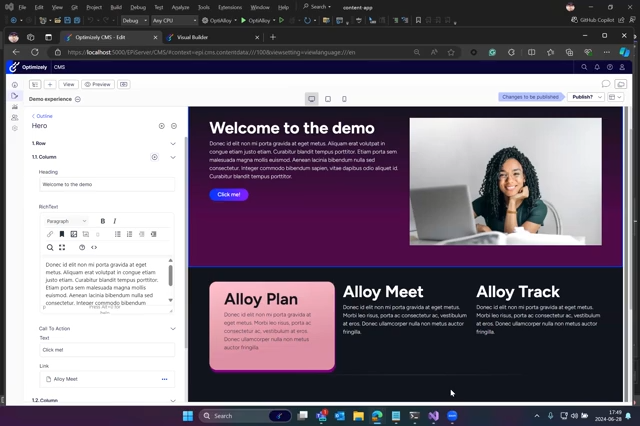
Task: Open Hero block settings circle icon
Action: 162,126
